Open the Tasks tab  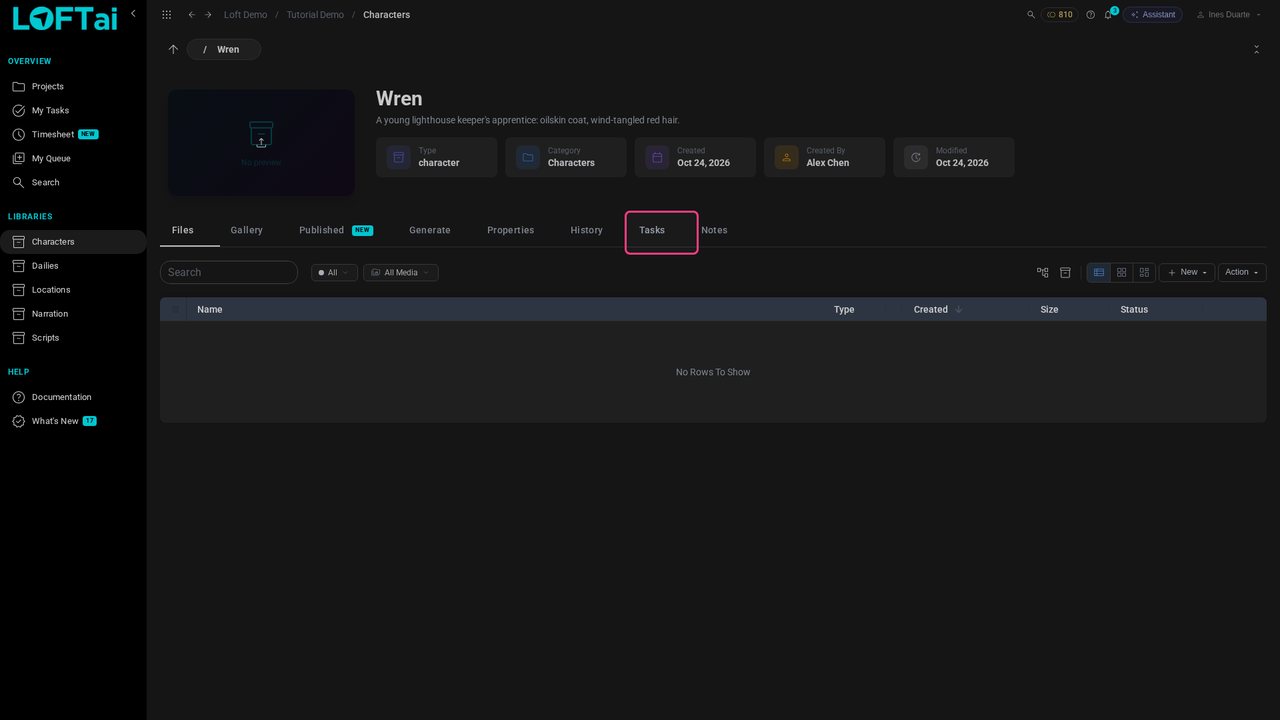(x=652, y=230)
